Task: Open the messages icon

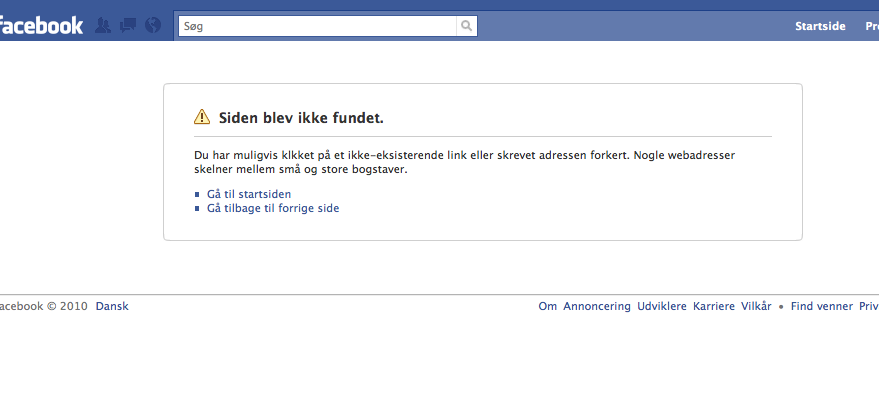Action: (x=128, y=26)
